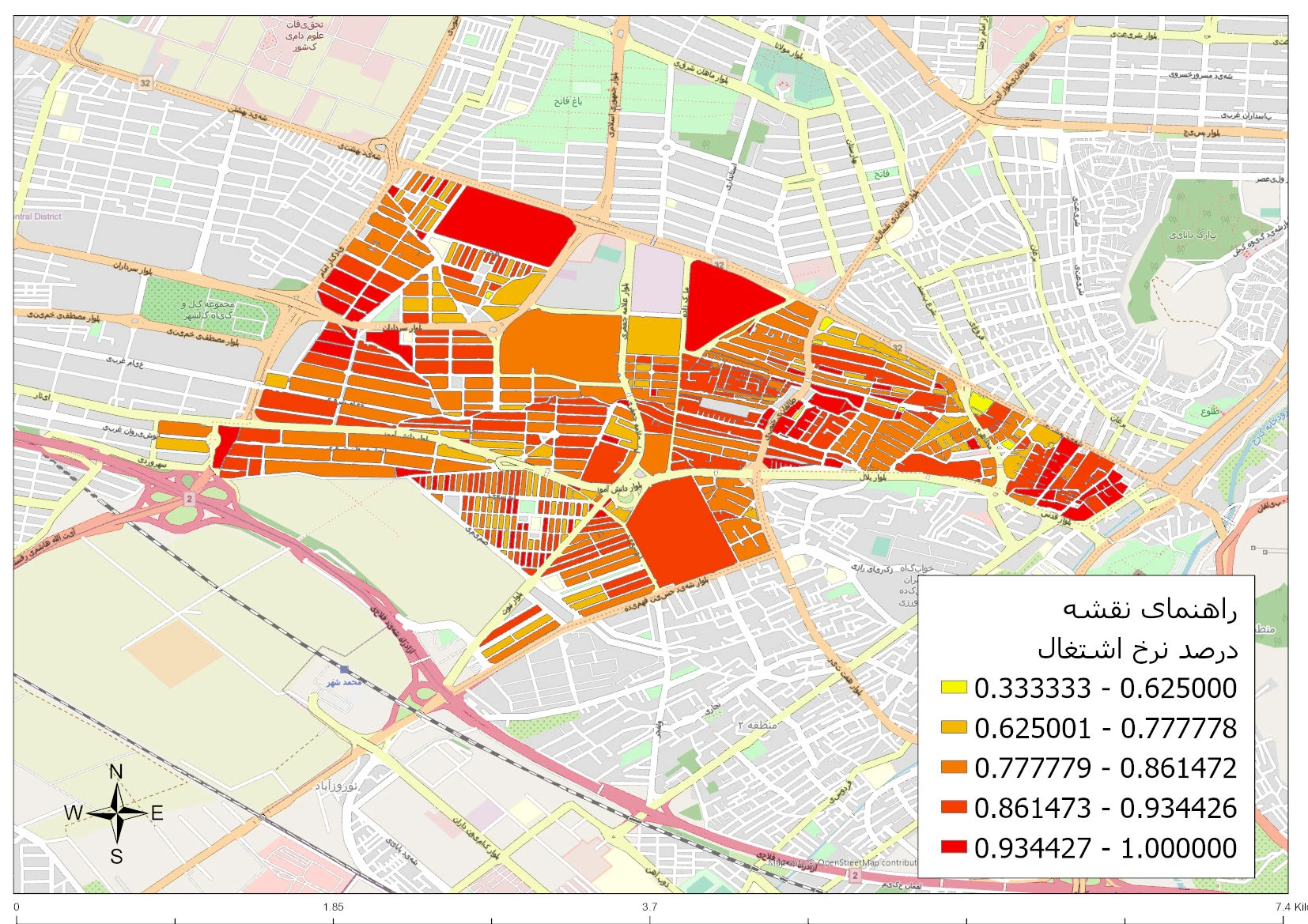Select the legend heading درصد نرخ اشتغال
This screenshot has height=924, width=1308.
[1138, 649]
